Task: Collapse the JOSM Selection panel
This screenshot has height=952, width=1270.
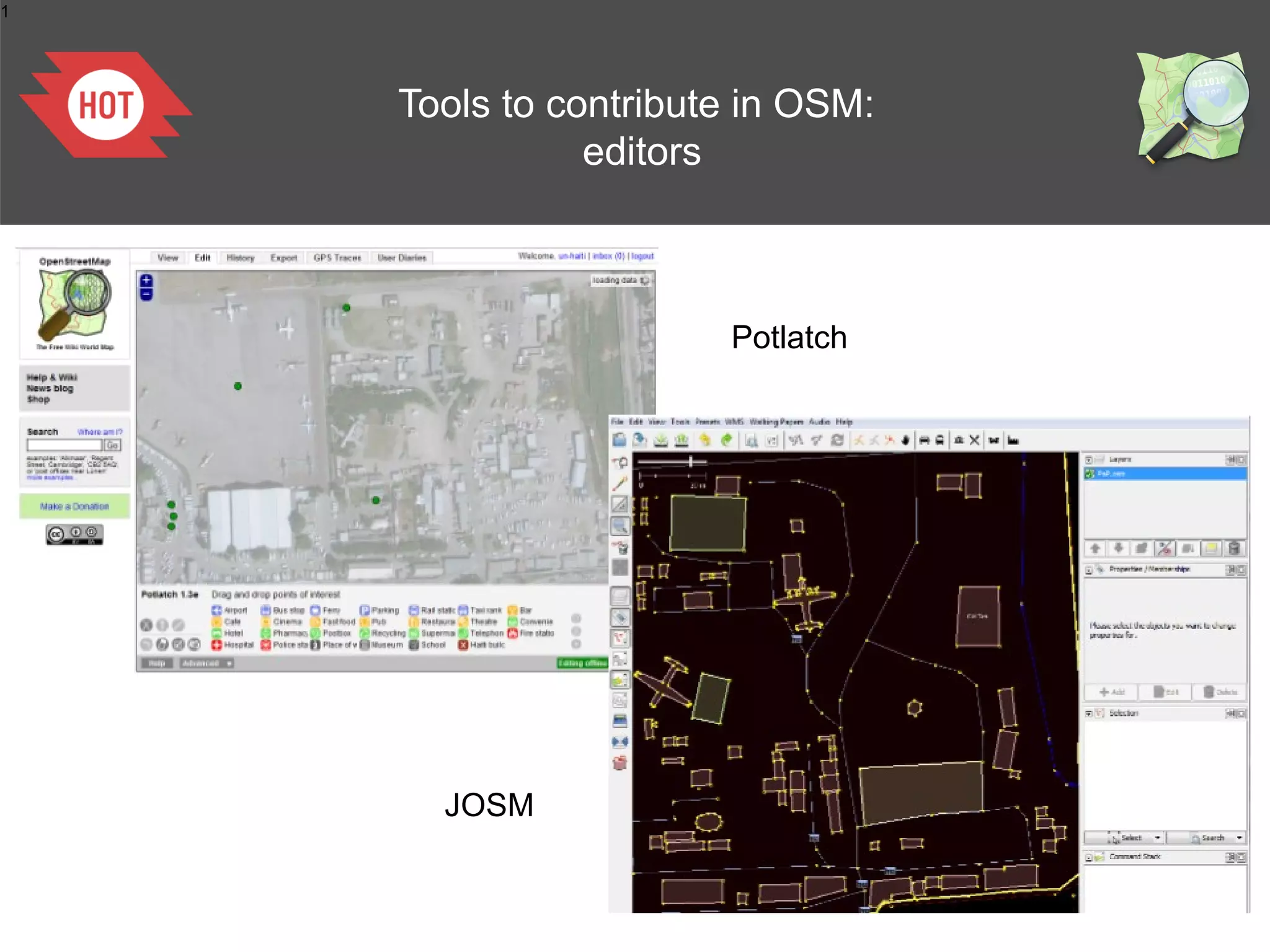Action: click(x=1088, y=714)
